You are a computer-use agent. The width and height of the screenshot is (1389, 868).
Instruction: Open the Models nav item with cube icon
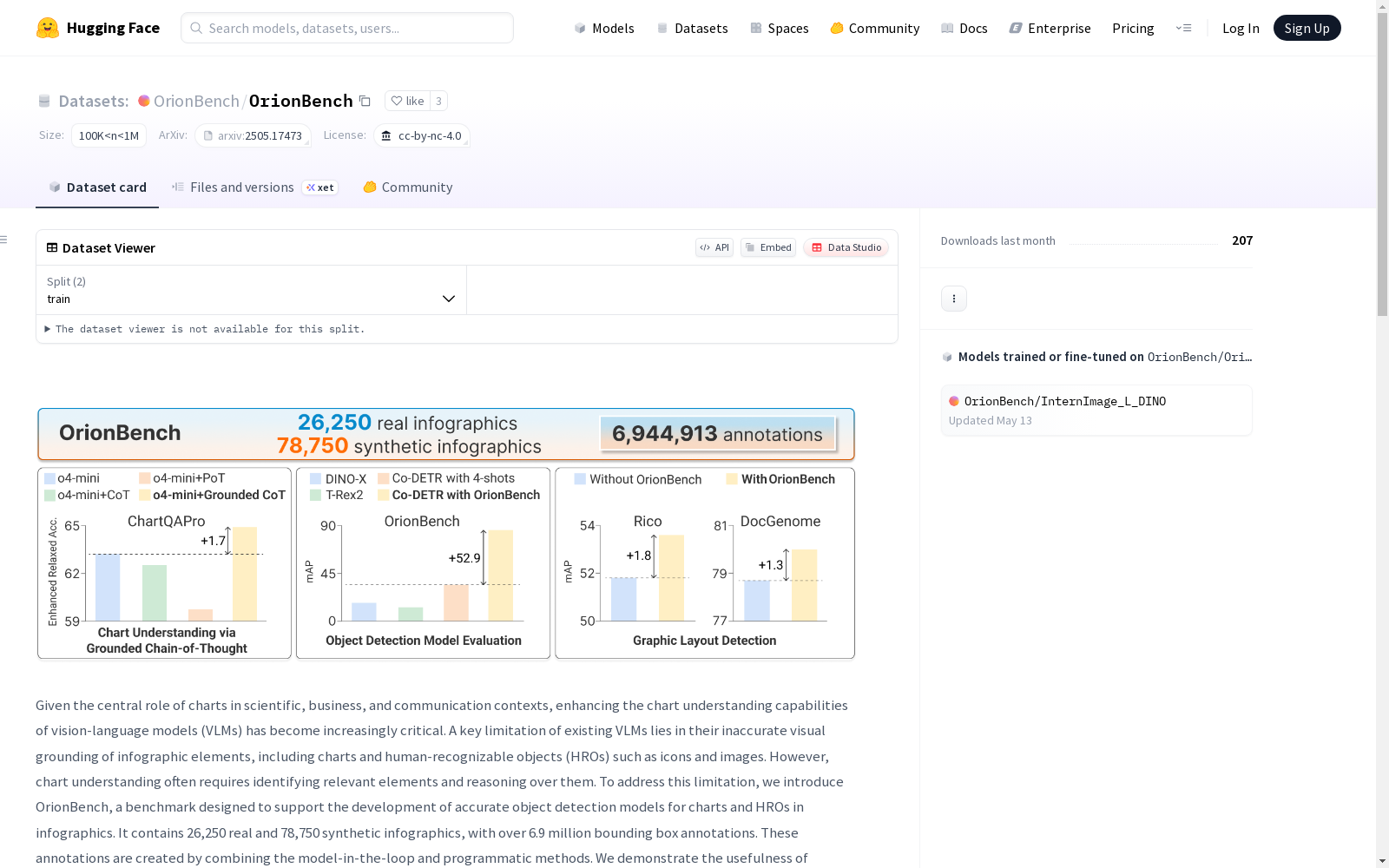(x=604, y=28)
